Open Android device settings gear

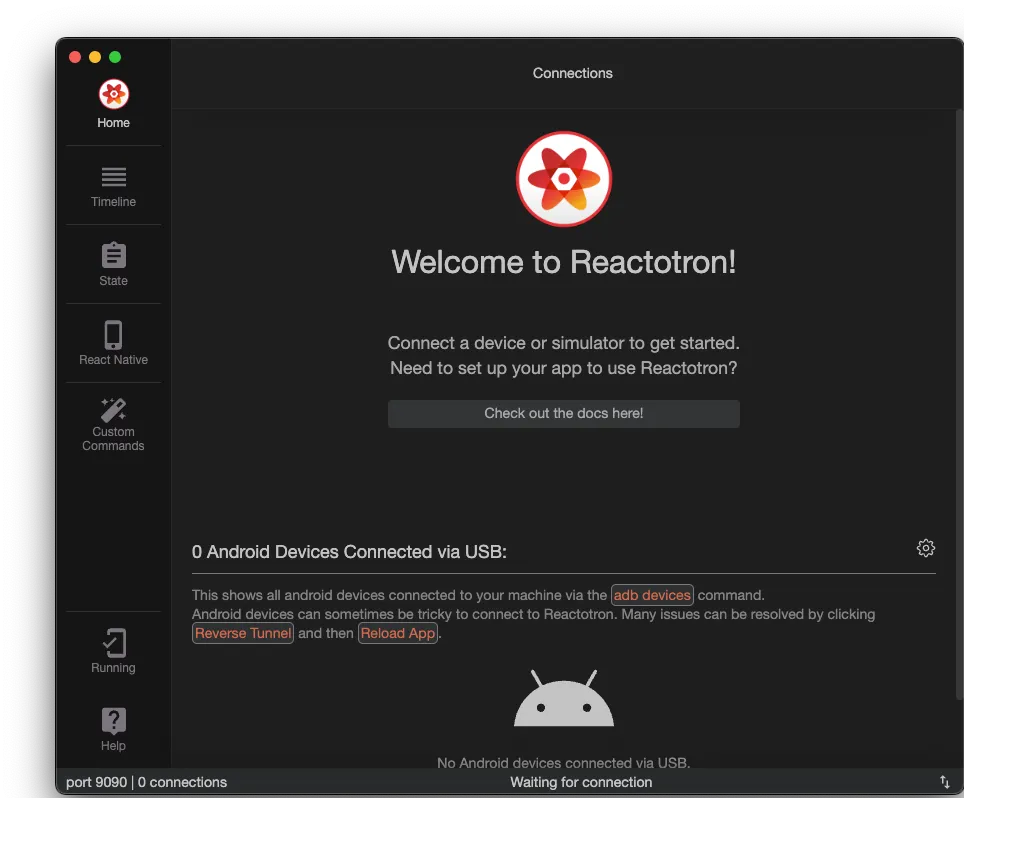[926, 548]
